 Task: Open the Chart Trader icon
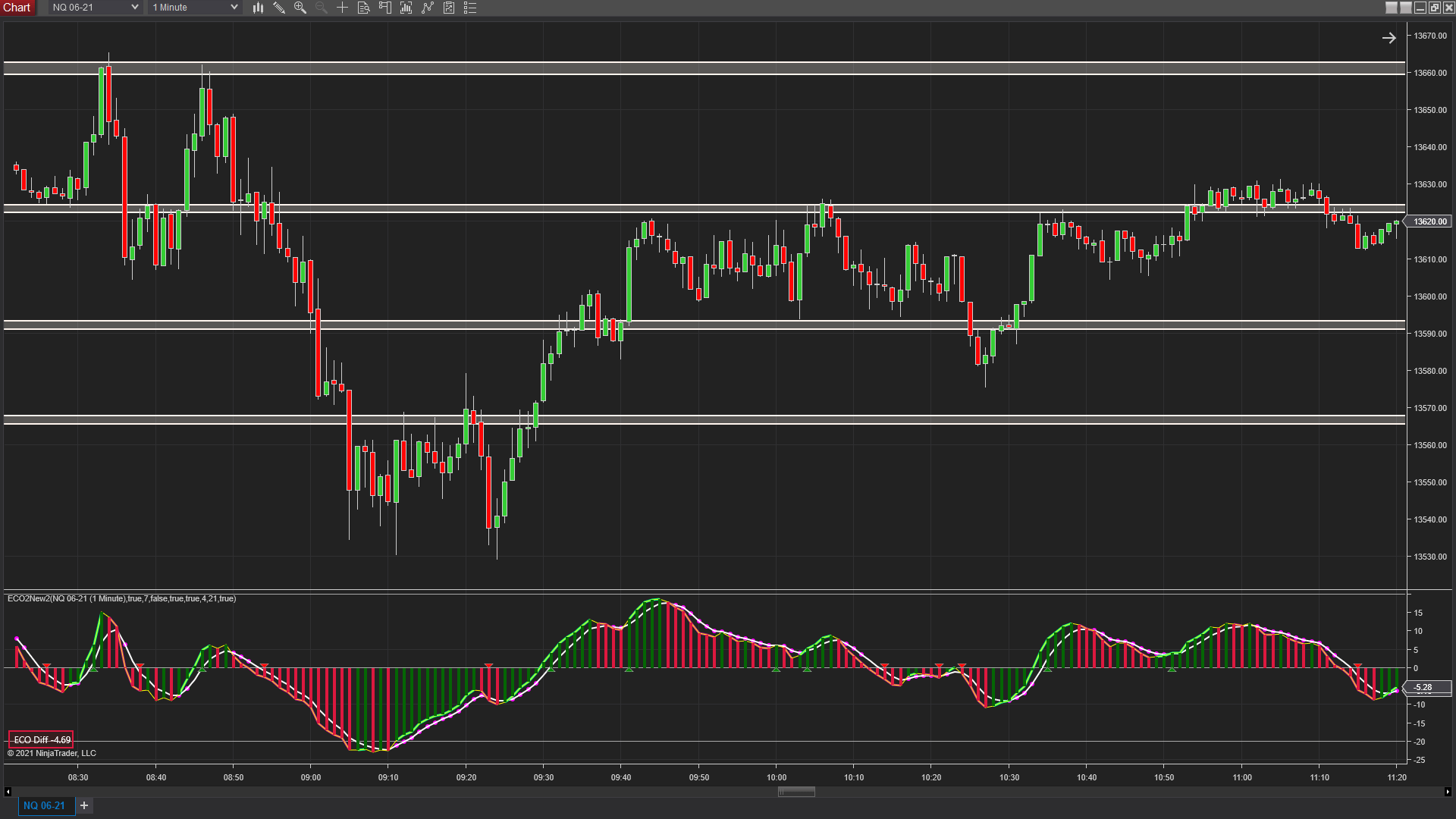[384, 8]
